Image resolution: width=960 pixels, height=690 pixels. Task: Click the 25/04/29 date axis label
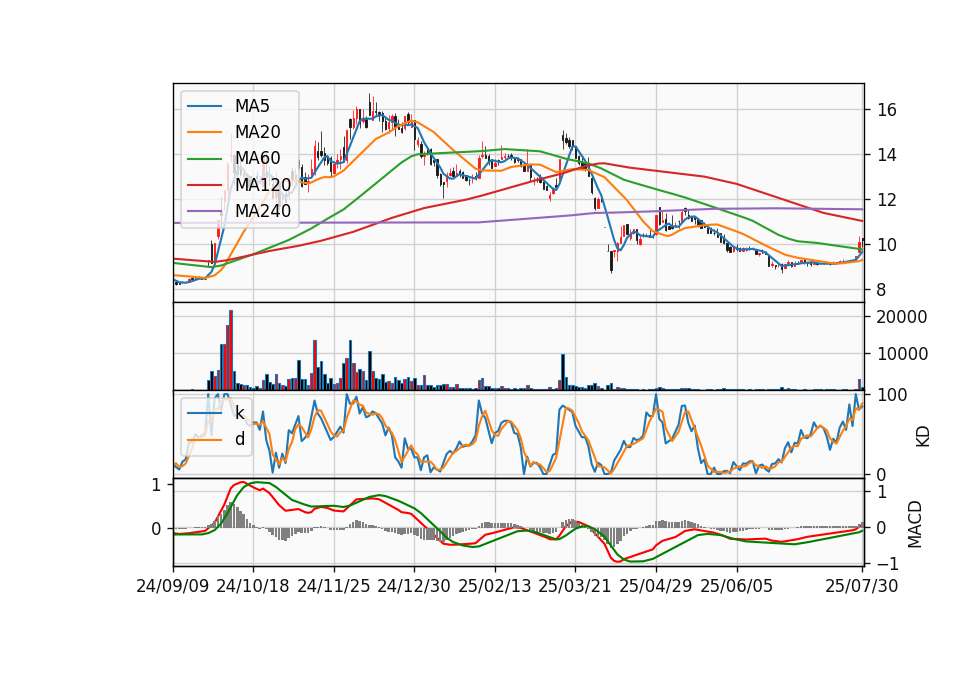[656, 586]
